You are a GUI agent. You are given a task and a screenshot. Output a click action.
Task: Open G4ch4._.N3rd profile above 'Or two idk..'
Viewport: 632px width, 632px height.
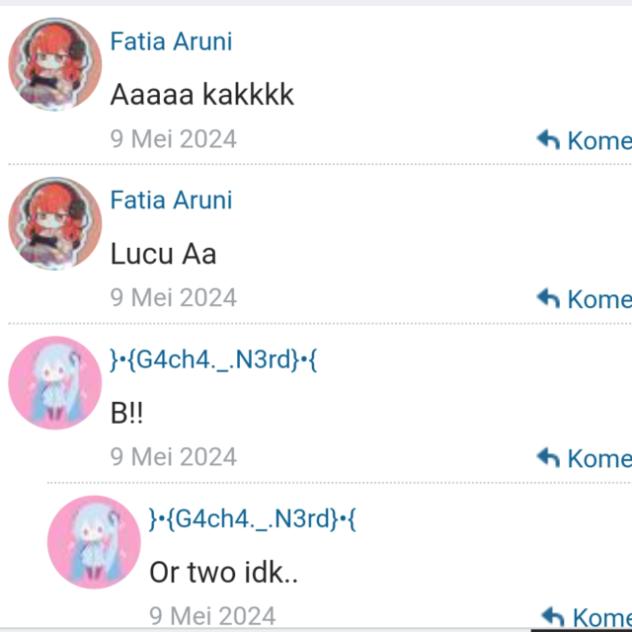pyautogui.click(x=253, y=519)
